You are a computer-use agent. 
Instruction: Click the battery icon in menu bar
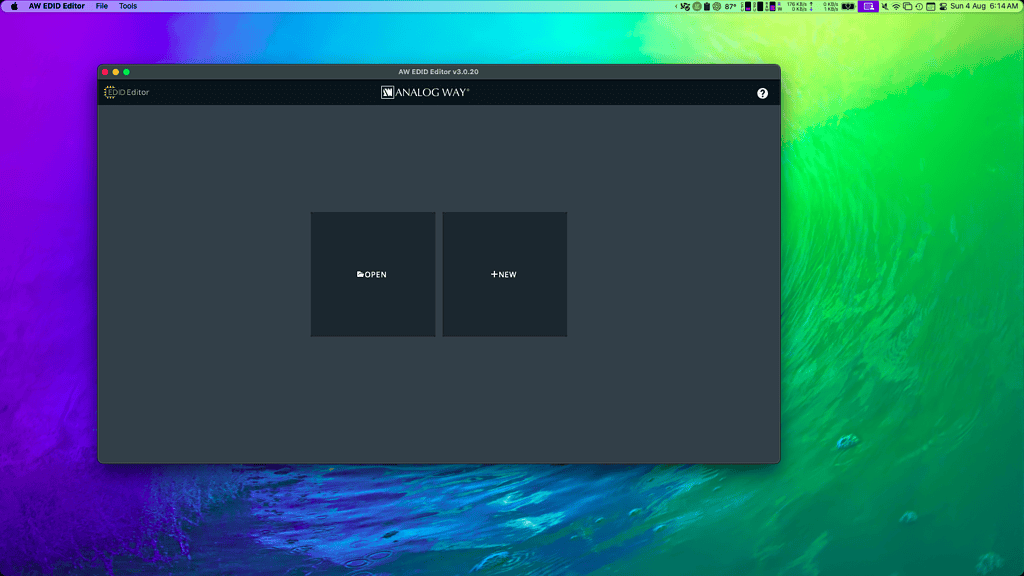(x=848, y=6)
